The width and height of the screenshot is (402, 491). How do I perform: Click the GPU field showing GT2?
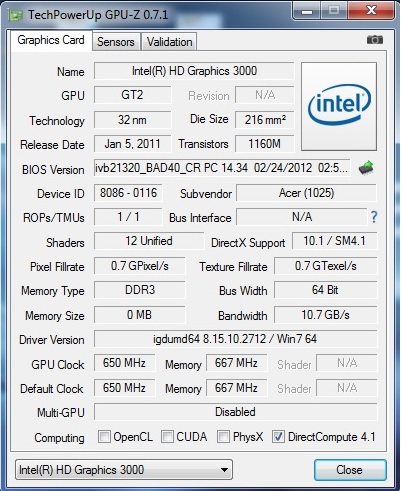(x=132, y=95)
